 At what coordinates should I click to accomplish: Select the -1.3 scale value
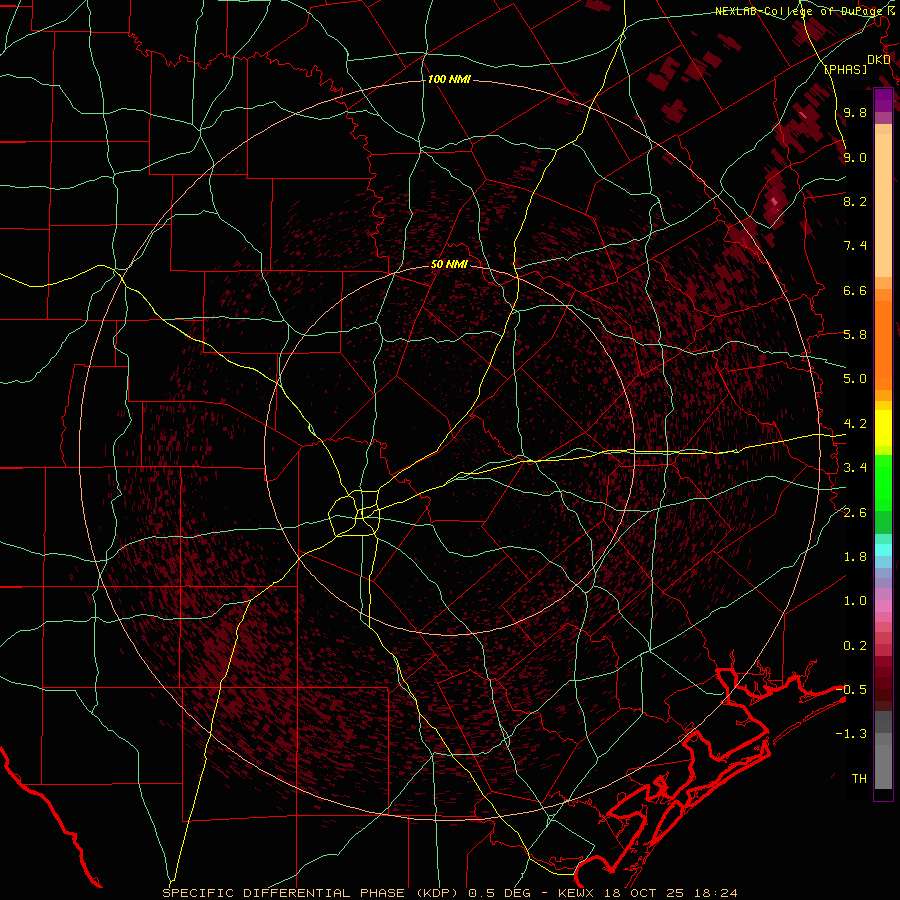pos(851,734)
